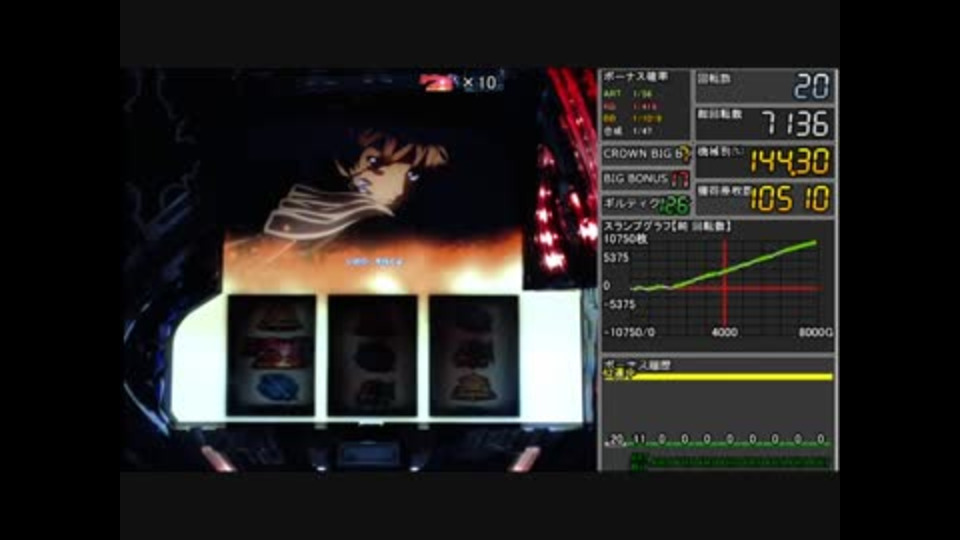960x540 pixels.
Task: Click the 合成 1/47 probability row
Action: [x=628, y=130]
